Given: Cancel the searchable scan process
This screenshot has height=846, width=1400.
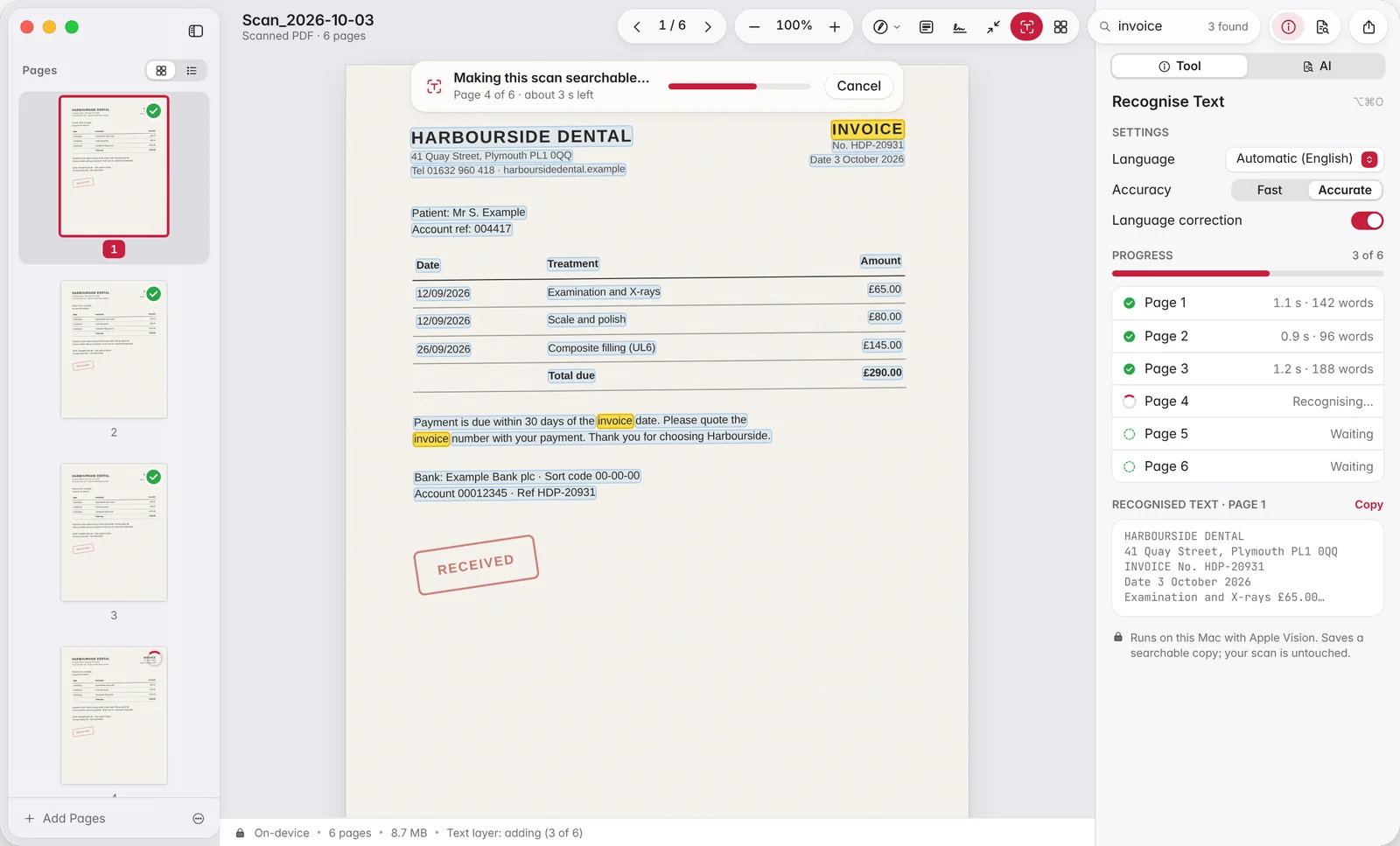Looking at the screenshot, I should point(858,86).
